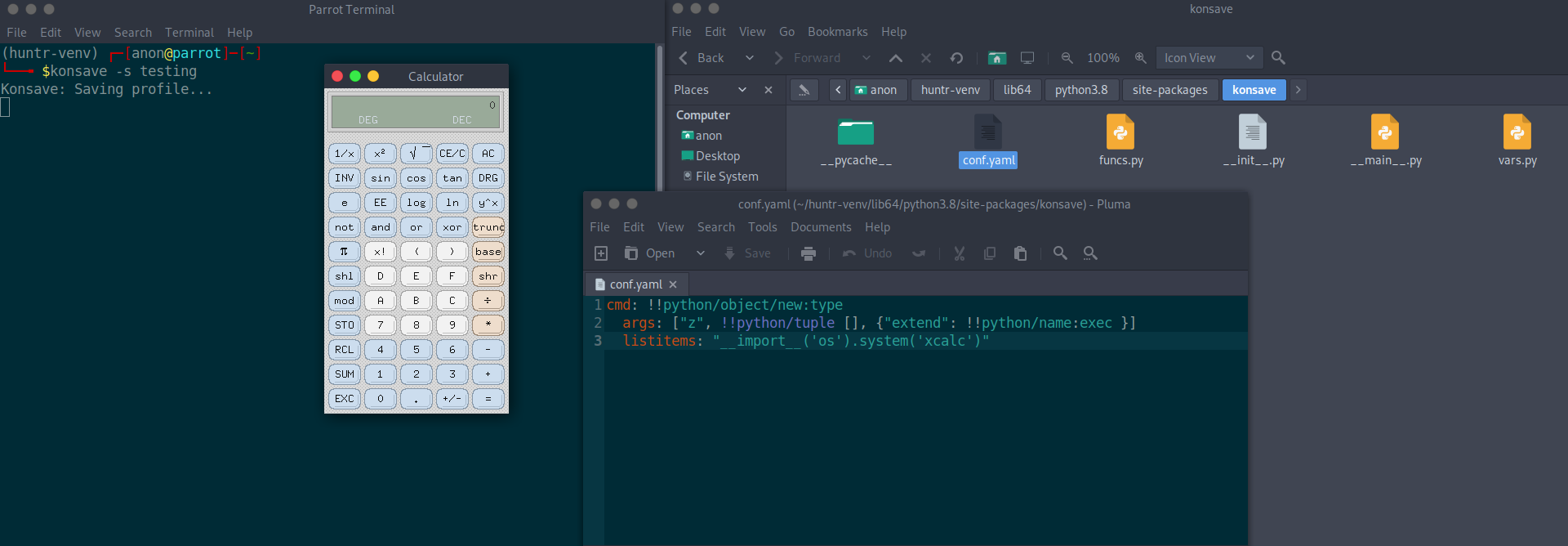Click line 3 listitems text in Pluma editor
Screen dimensions: 1568x546
coord(806,341)
